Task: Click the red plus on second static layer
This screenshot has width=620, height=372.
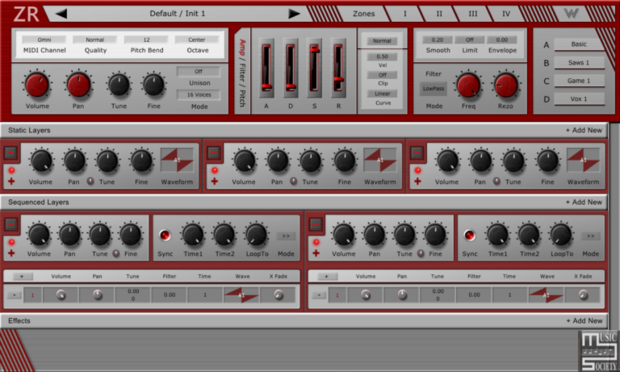Action: 214,181
